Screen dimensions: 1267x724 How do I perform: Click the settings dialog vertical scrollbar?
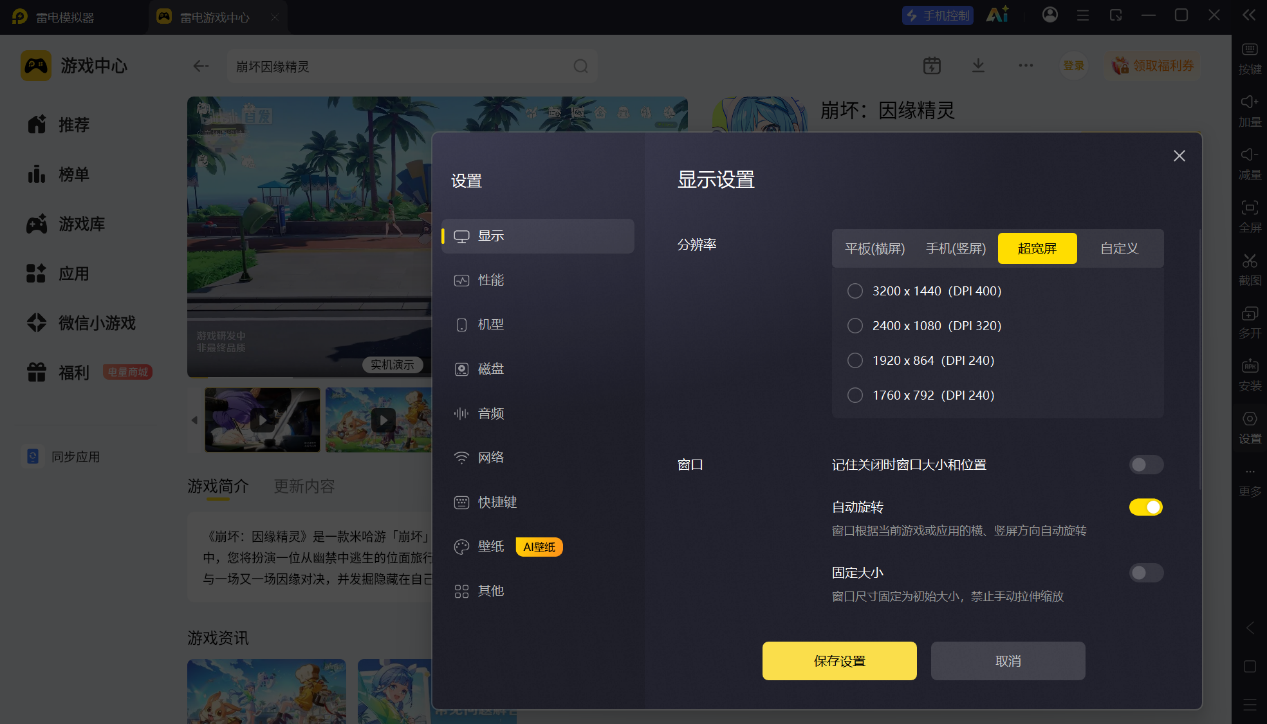[x=1199, y=360]
